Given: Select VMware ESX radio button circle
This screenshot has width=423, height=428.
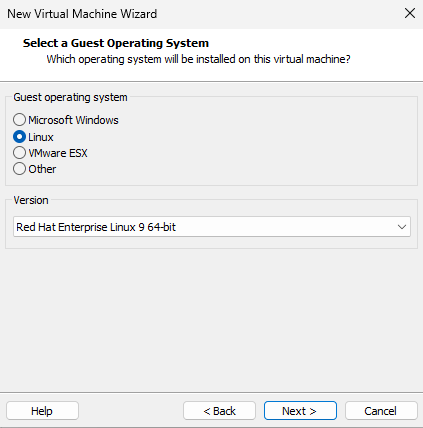Looking at the screenshot, I should tap(19, 153).
